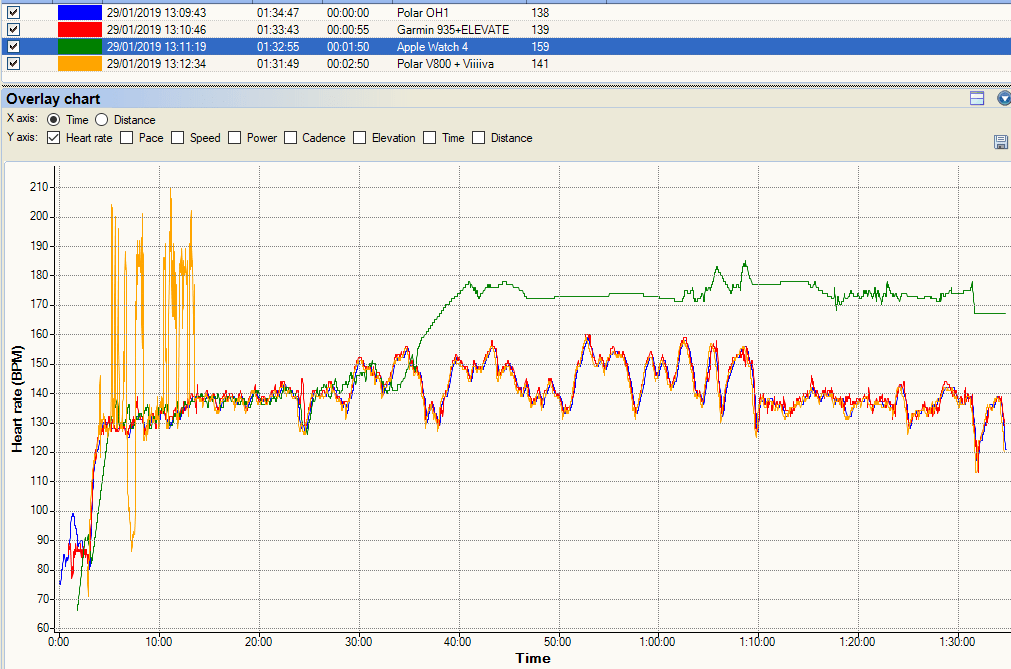Click the Overlay chart panel title

coord(53,99)
